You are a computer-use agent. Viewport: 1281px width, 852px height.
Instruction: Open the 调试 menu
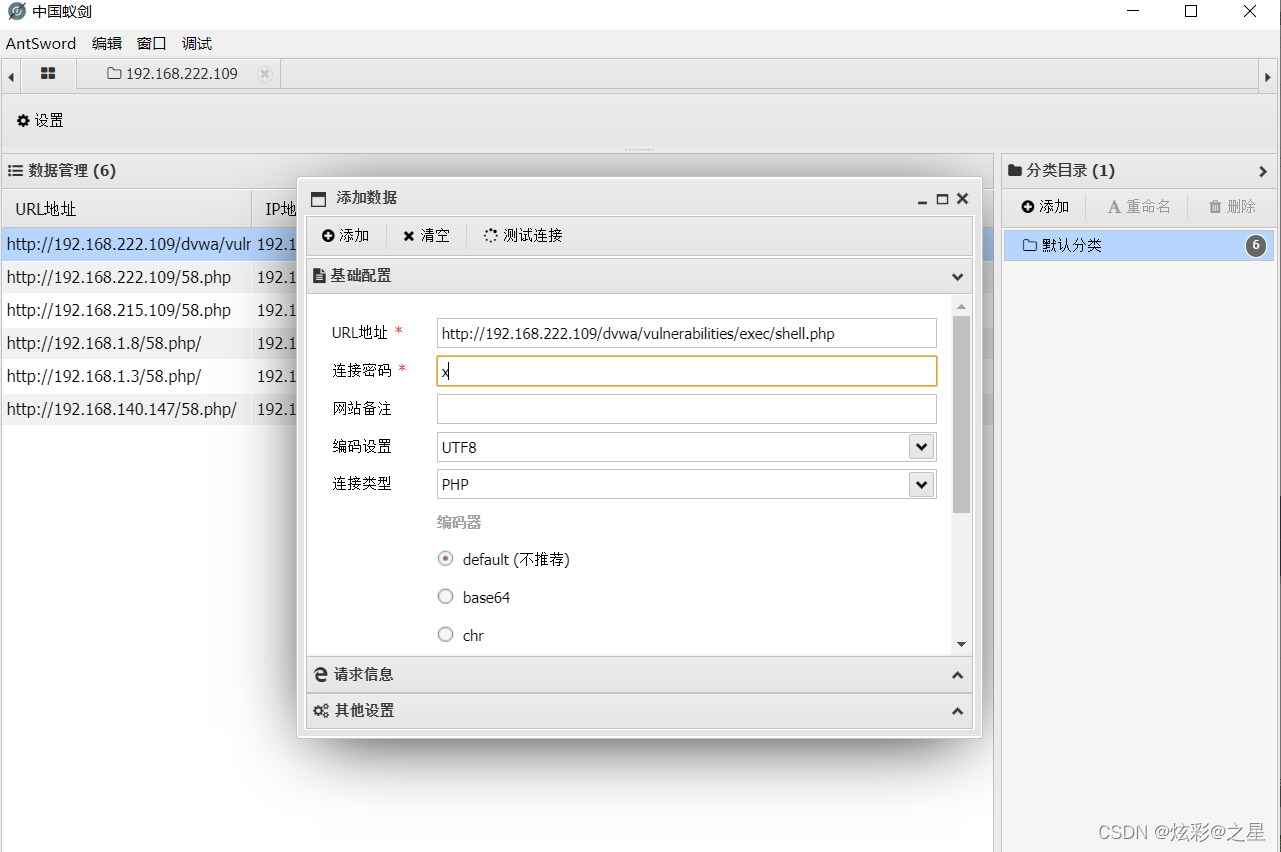point(197,44)
